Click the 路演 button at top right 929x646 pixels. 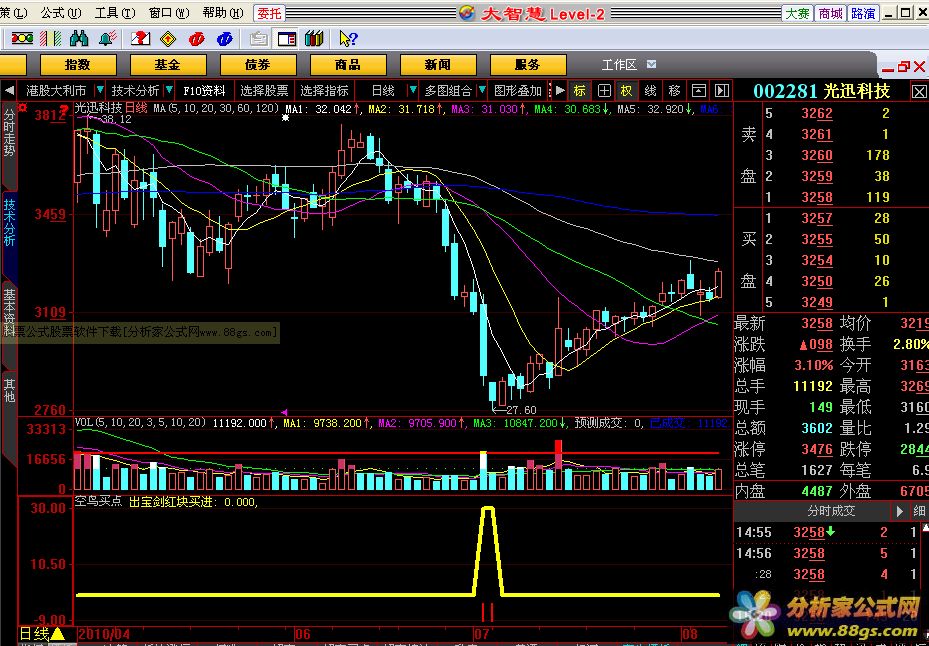coord(863,13)
